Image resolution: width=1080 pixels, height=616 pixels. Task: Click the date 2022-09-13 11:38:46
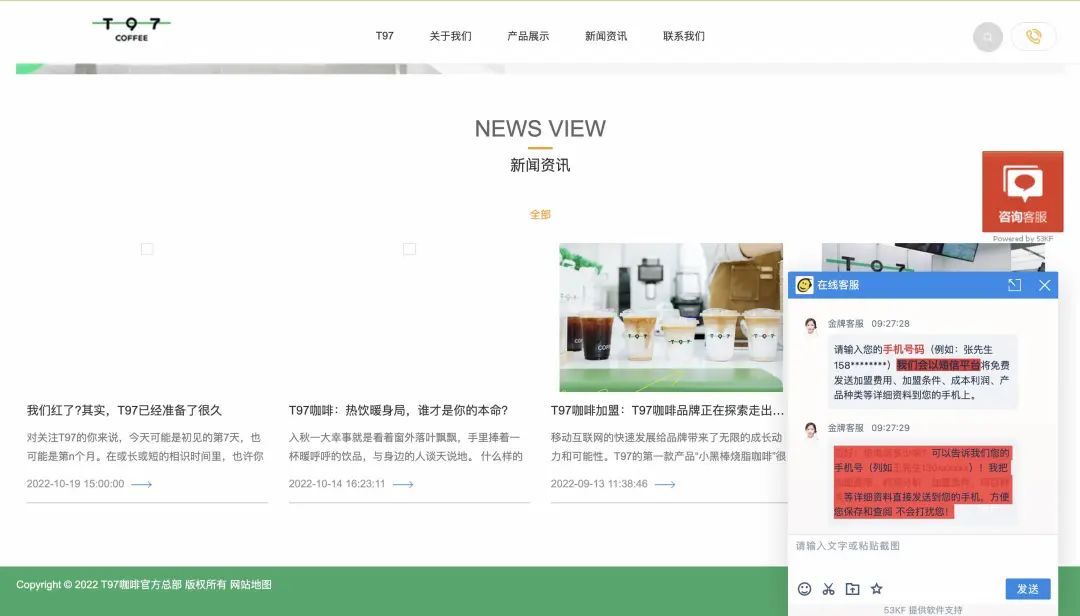pos(599,484)
